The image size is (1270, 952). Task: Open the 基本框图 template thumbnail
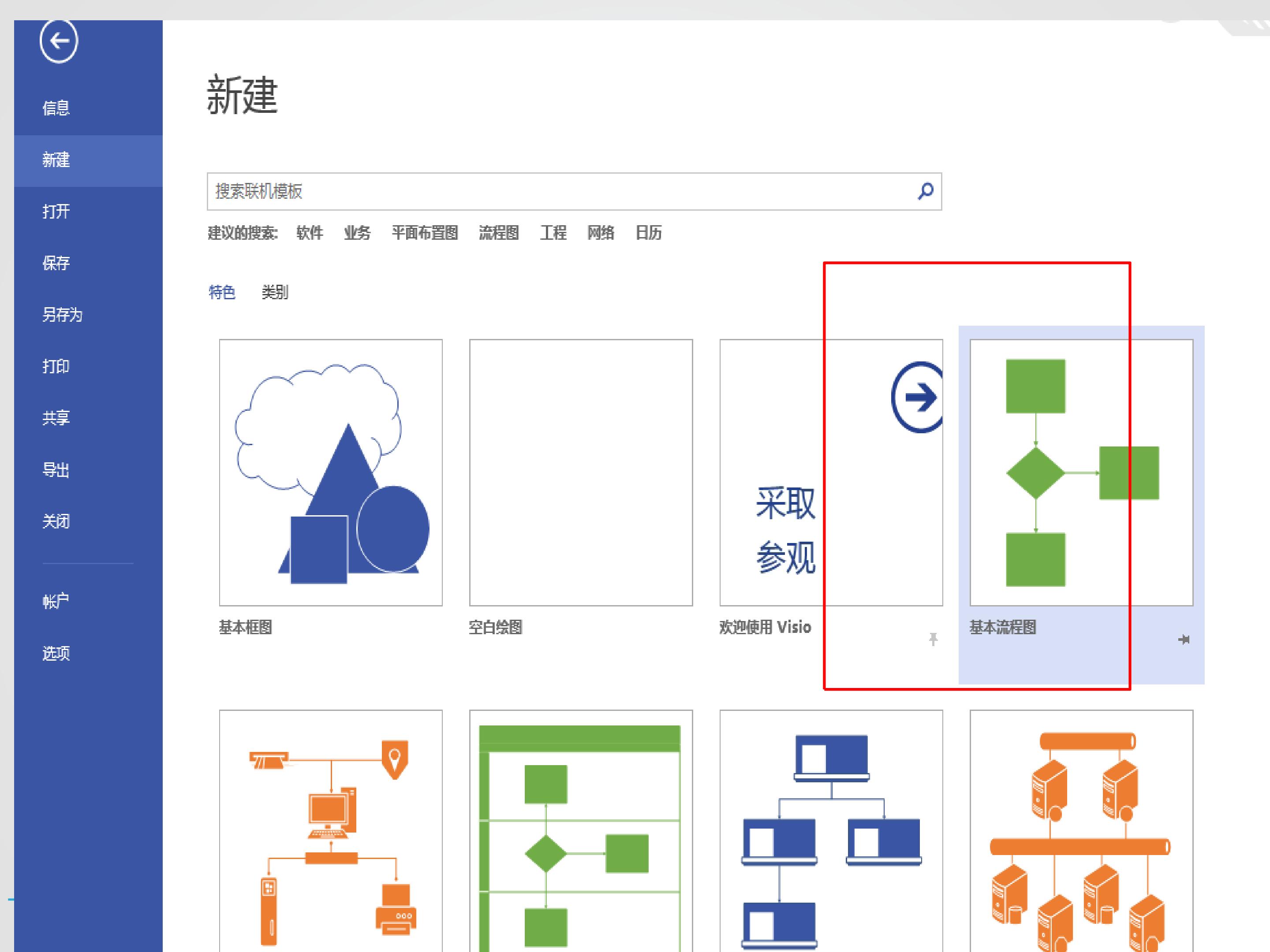coord(331,472)
